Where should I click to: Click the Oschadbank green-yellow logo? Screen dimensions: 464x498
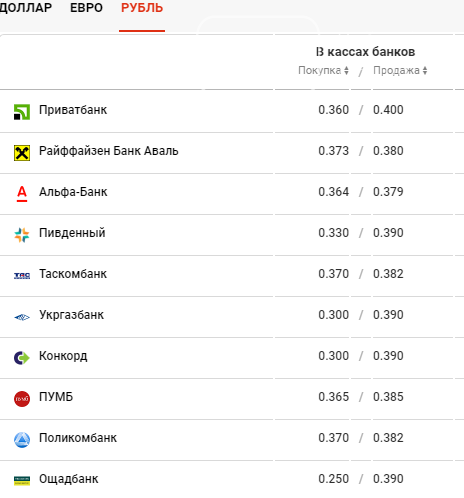(x=22, y=481)
